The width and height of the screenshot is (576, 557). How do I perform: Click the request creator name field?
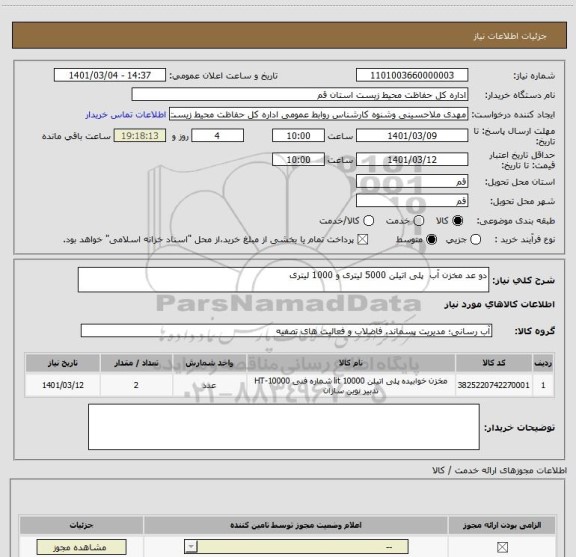(318, 115)
